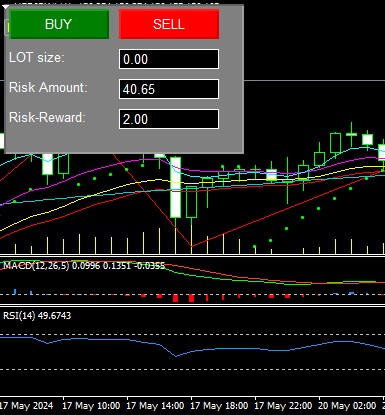Image resolution: width=385 pixels, height=415 pixels.
Task: Click the 20 May 02:00 time axis label
Action: point(347,406)
